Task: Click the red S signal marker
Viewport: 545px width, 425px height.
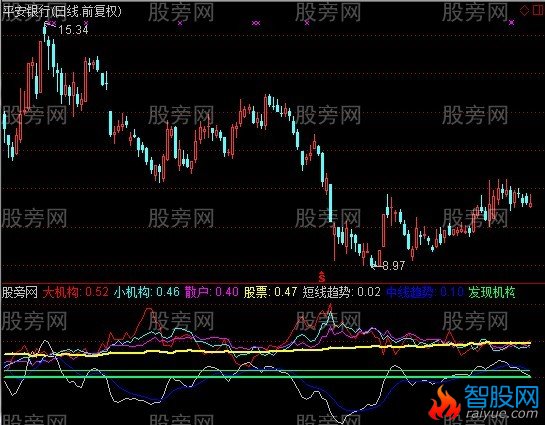Action: pos(322,277)
